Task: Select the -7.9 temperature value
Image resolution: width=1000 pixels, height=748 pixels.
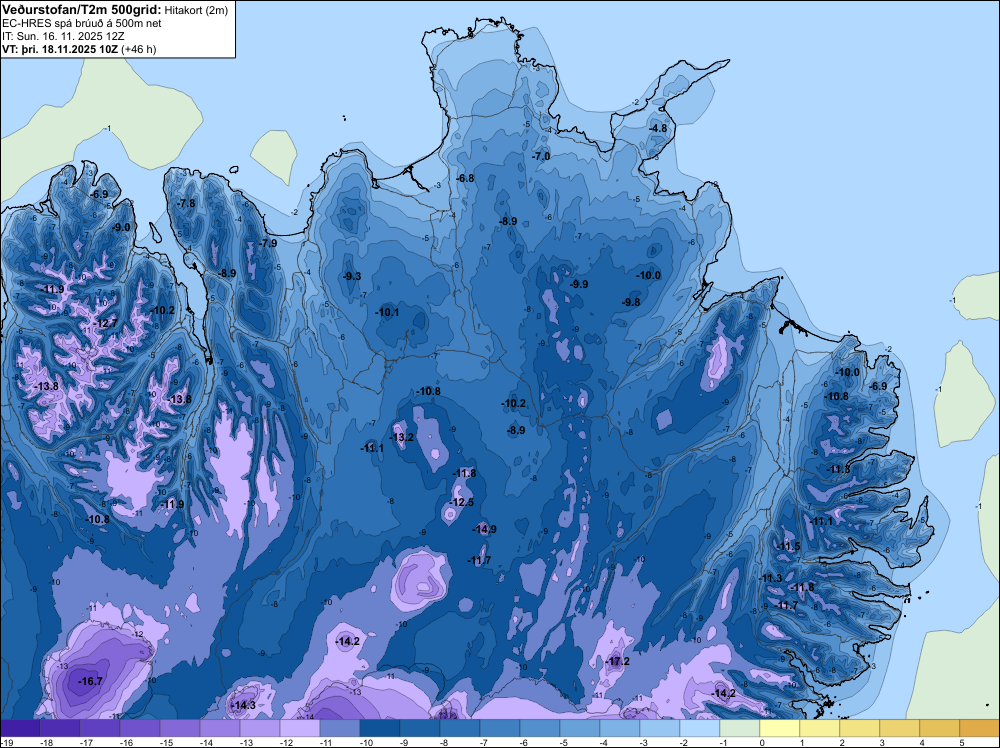Action: pyautogui.click(x=268, y=243)
